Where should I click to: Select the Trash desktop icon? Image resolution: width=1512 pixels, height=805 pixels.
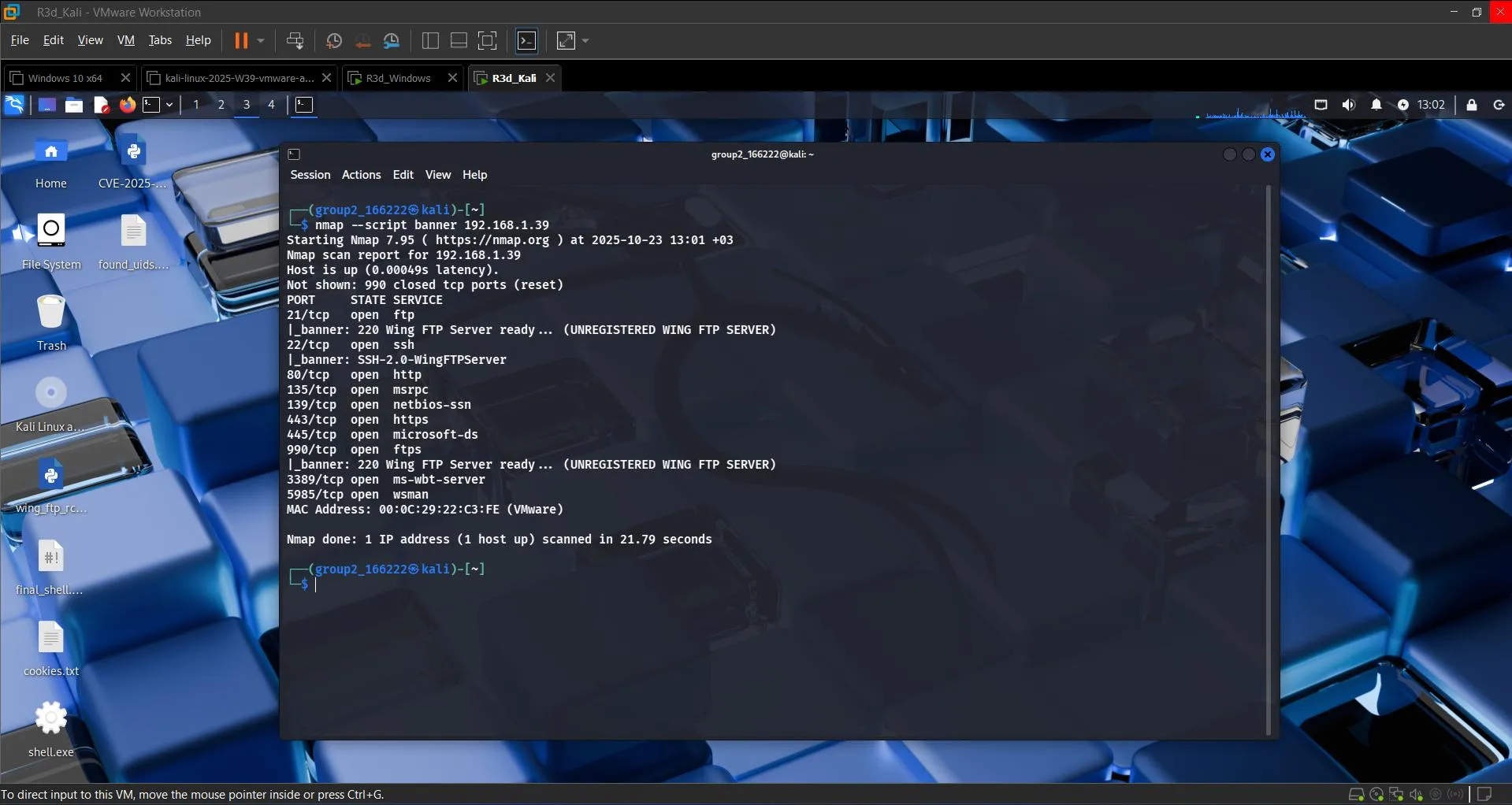[x=51, y=324]
